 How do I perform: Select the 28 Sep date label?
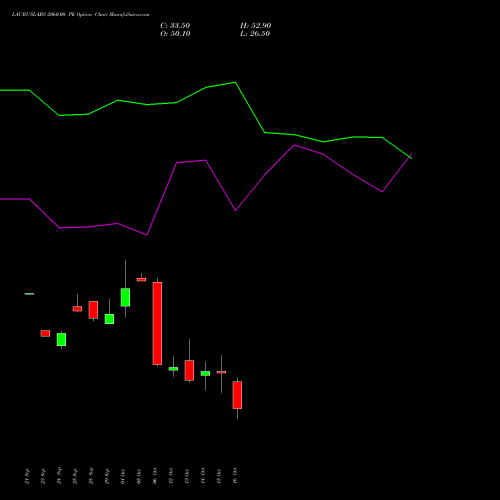point(91,476)
